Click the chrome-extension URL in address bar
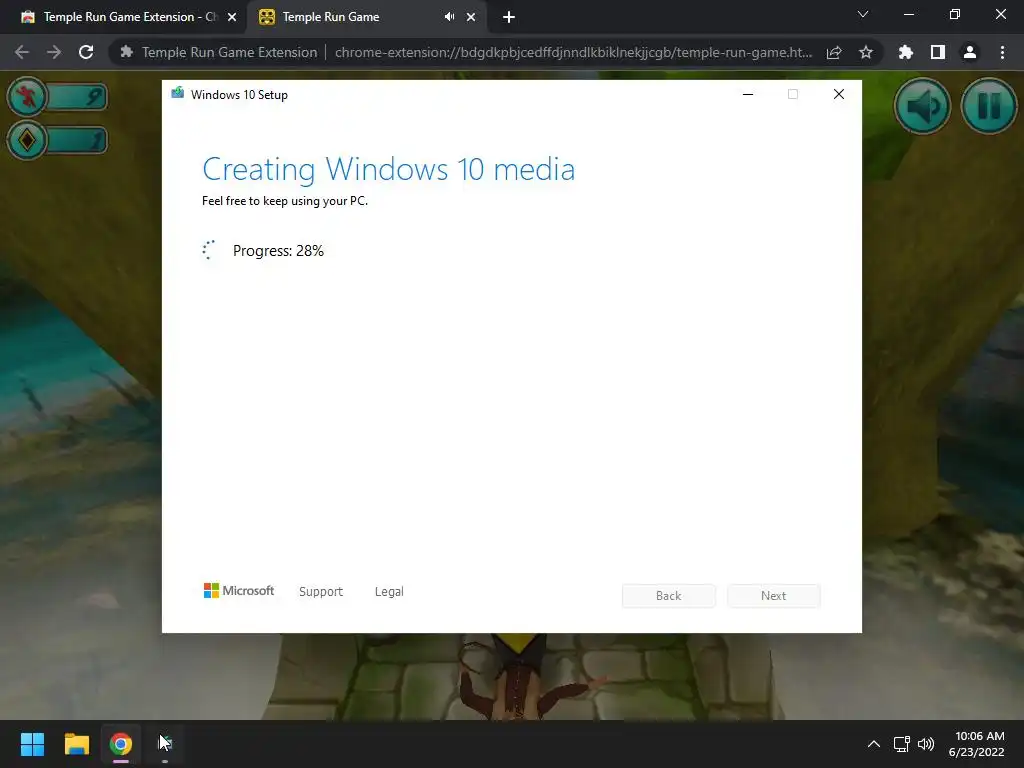This screenshot has height=768, width=1024. pos(573,52)
